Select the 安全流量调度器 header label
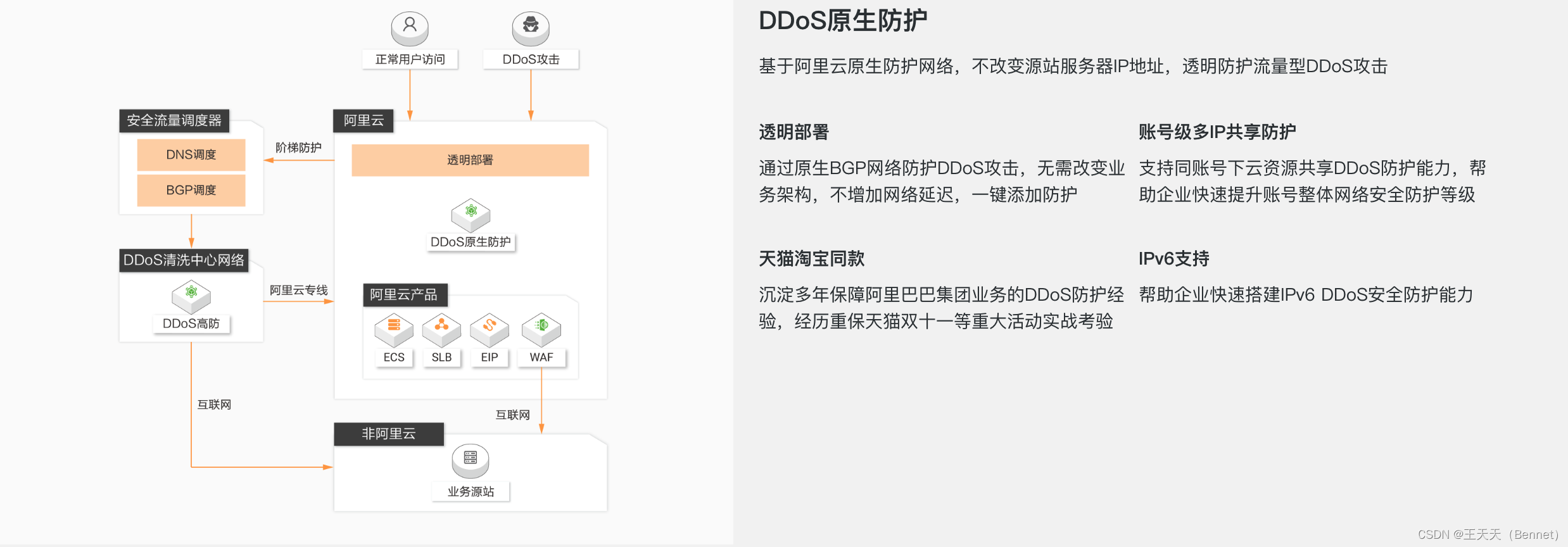The width and height of the screenshot is (1568, 547). click(174, 120)
